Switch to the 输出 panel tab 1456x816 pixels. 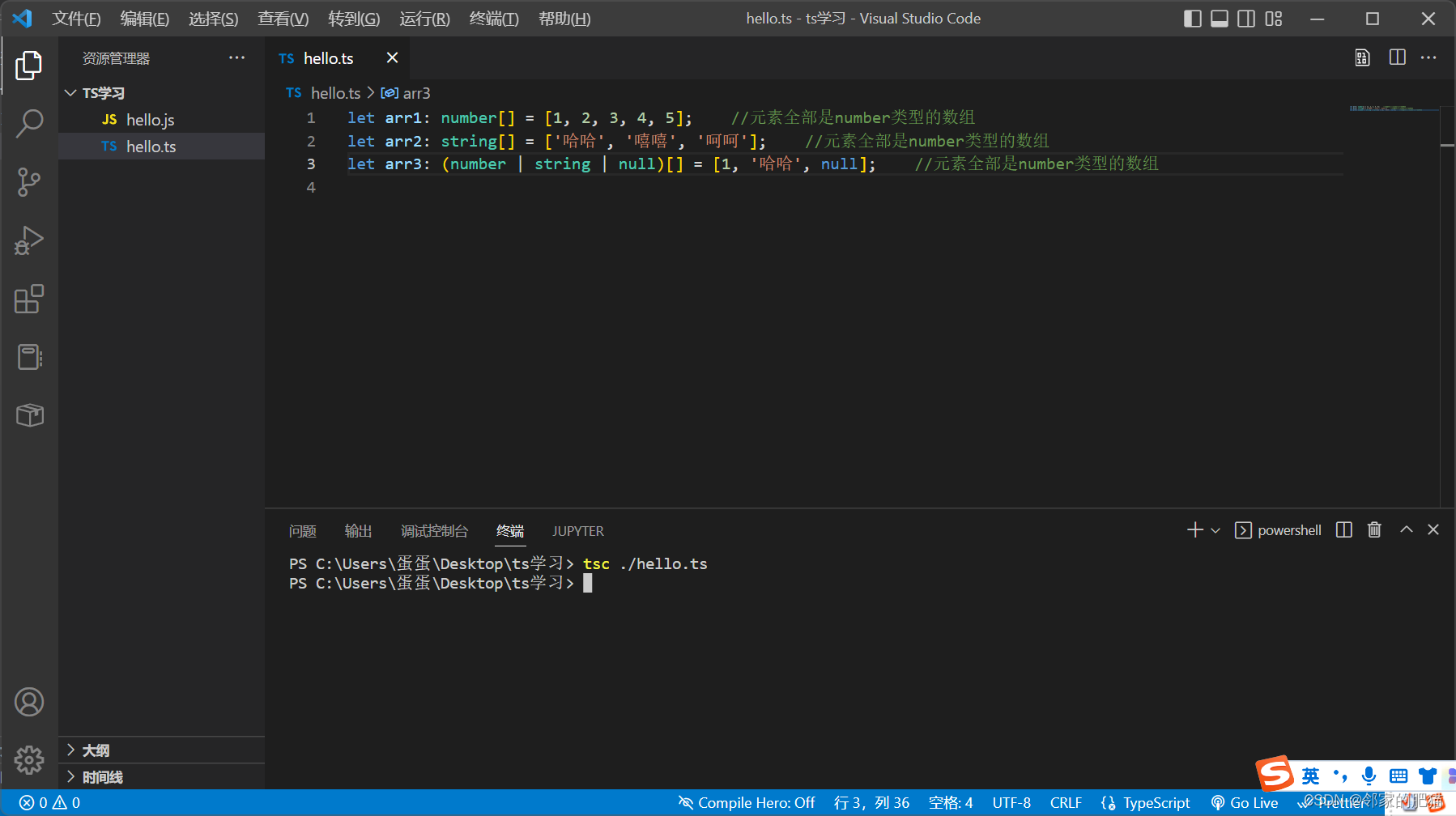pos(358,531)
